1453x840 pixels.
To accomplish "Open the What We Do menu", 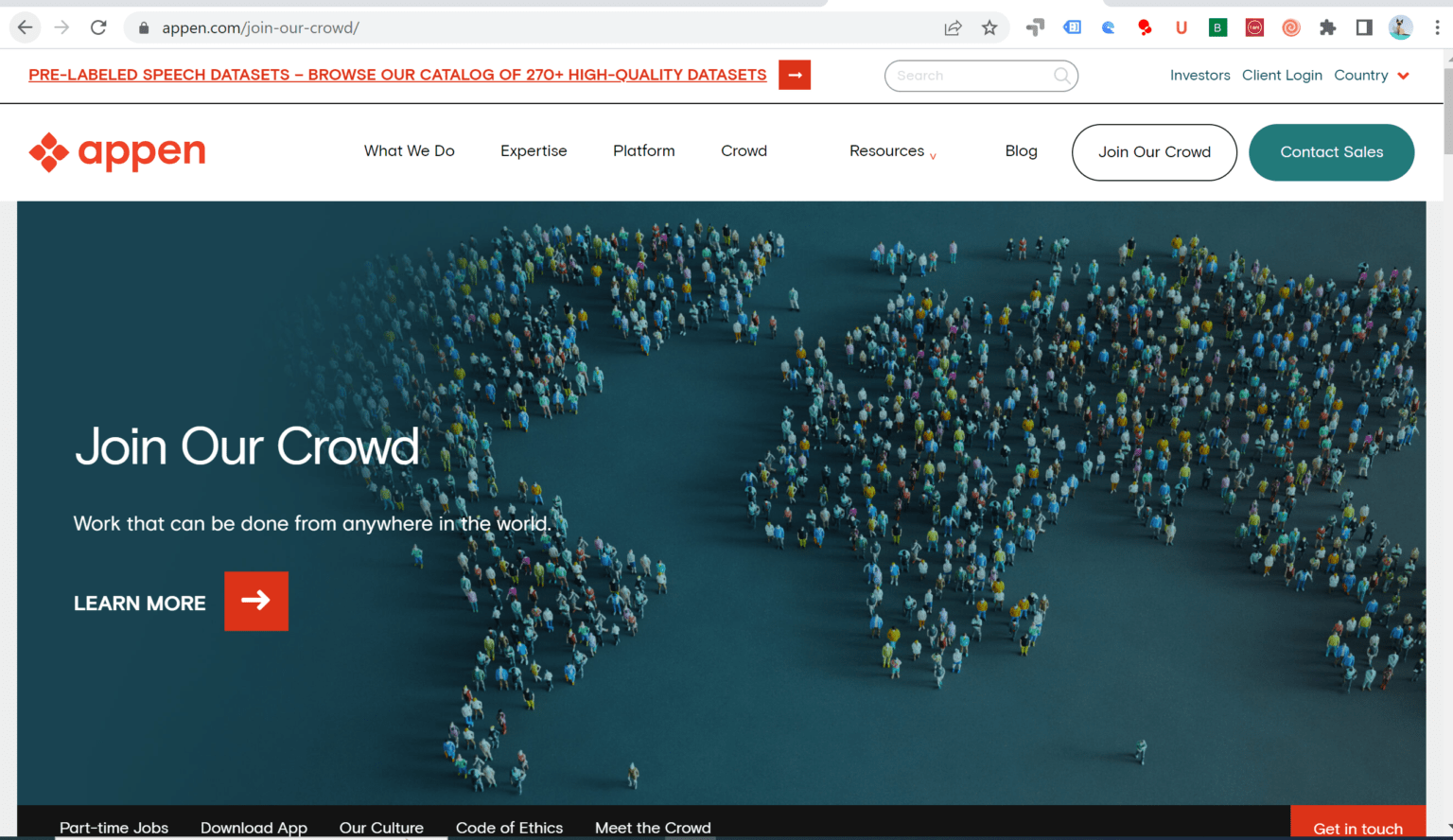I will tap(410, 151).
